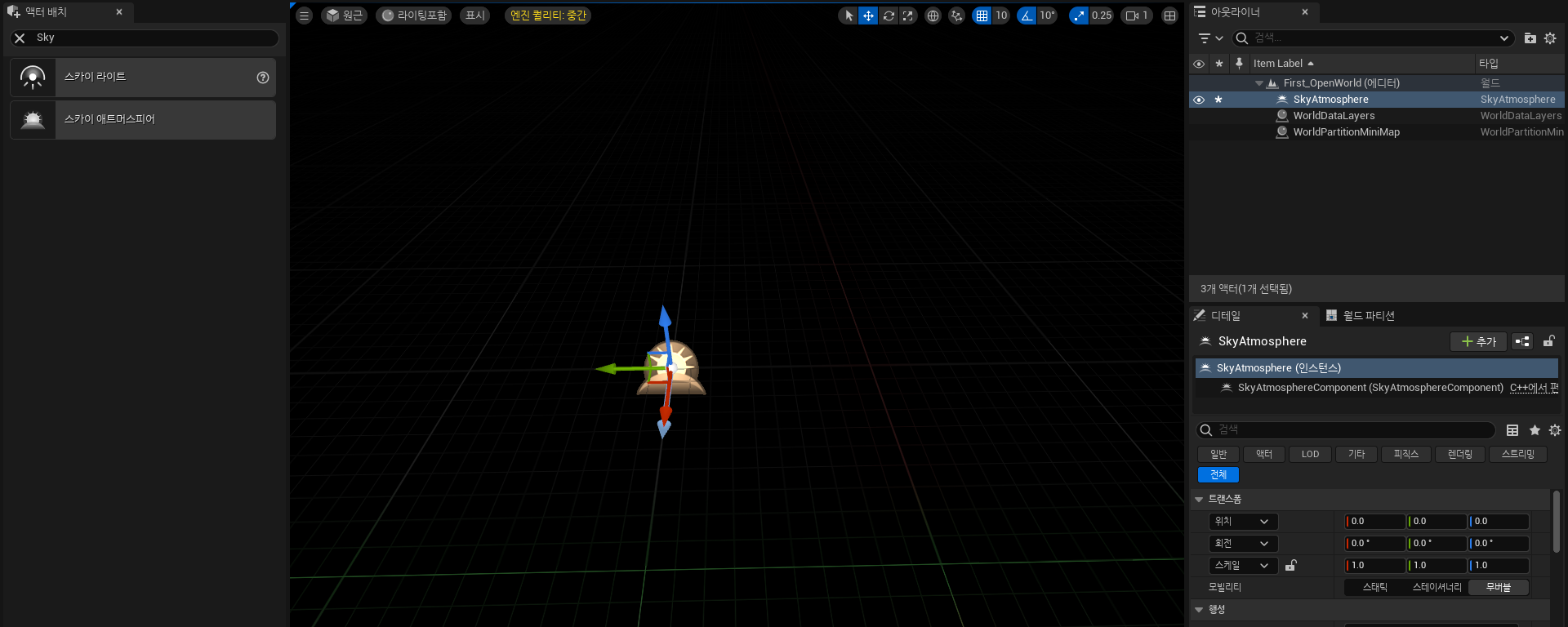1568x627 pixels.
Task: Select 스카이 라이트 actor entry
Action: tap(143, 78)
